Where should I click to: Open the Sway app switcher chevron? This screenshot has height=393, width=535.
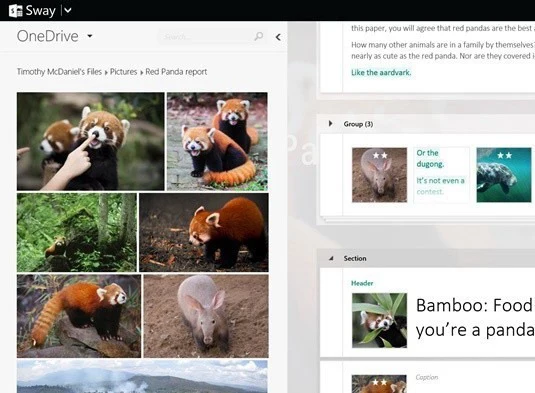[68, 10]
